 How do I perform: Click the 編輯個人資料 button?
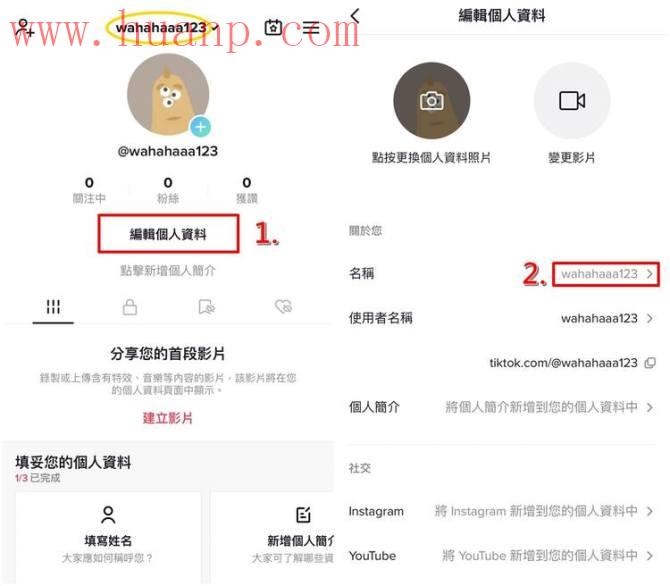point(168,234)
